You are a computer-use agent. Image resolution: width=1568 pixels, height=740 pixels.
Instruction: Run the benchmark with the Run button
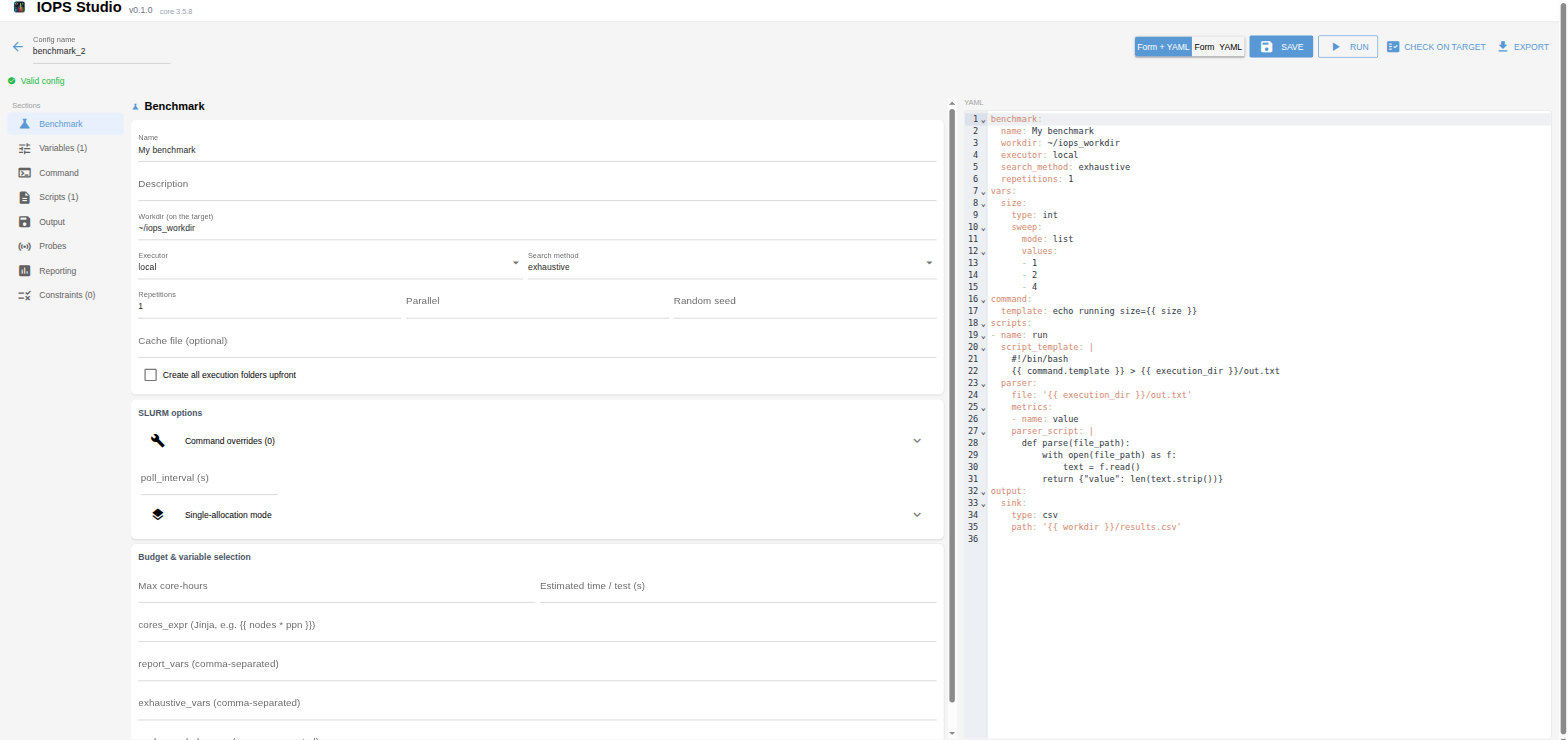coord(1348,47)
